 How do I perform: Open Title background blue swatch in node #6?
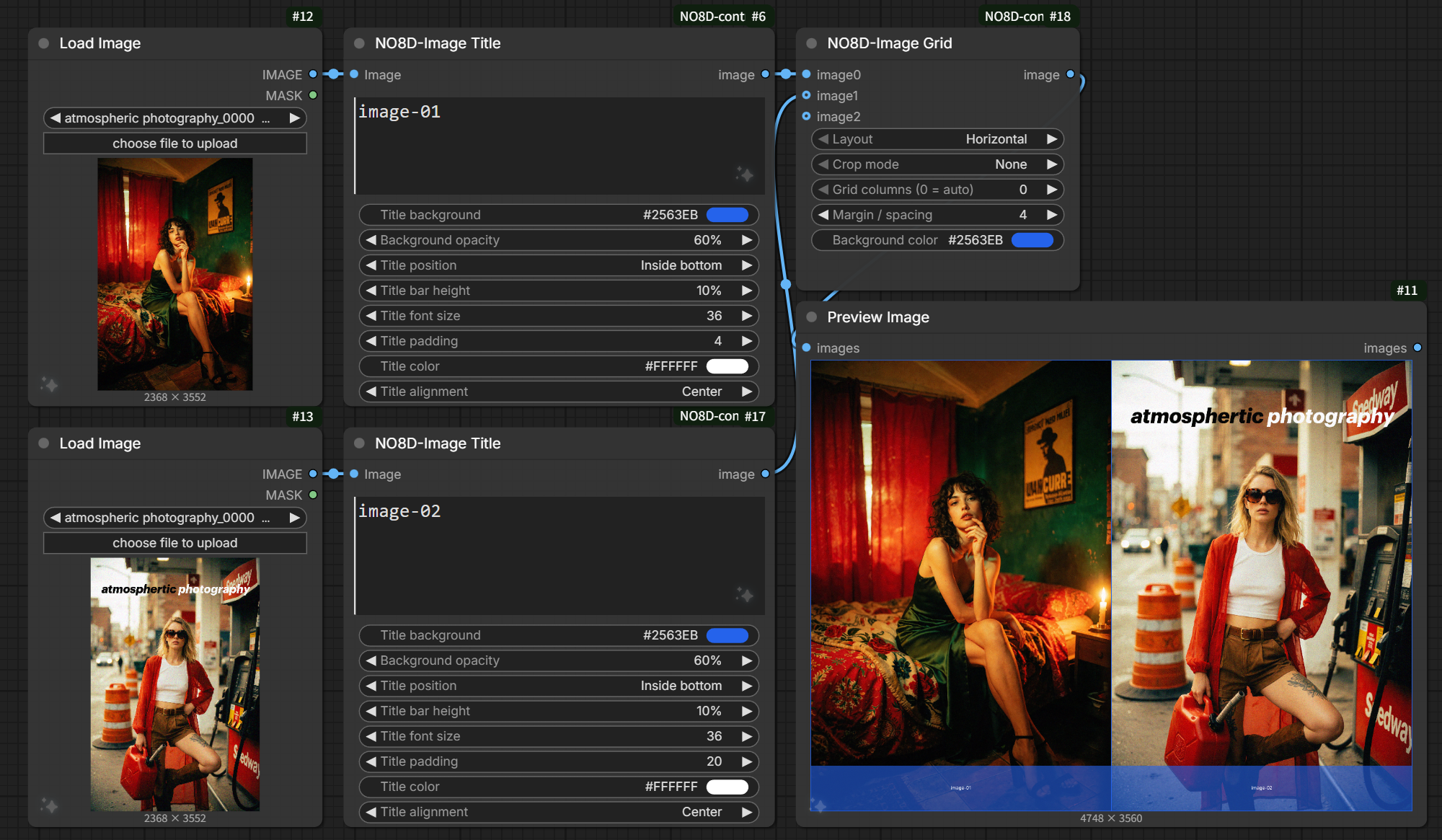(x=727, y=215)
